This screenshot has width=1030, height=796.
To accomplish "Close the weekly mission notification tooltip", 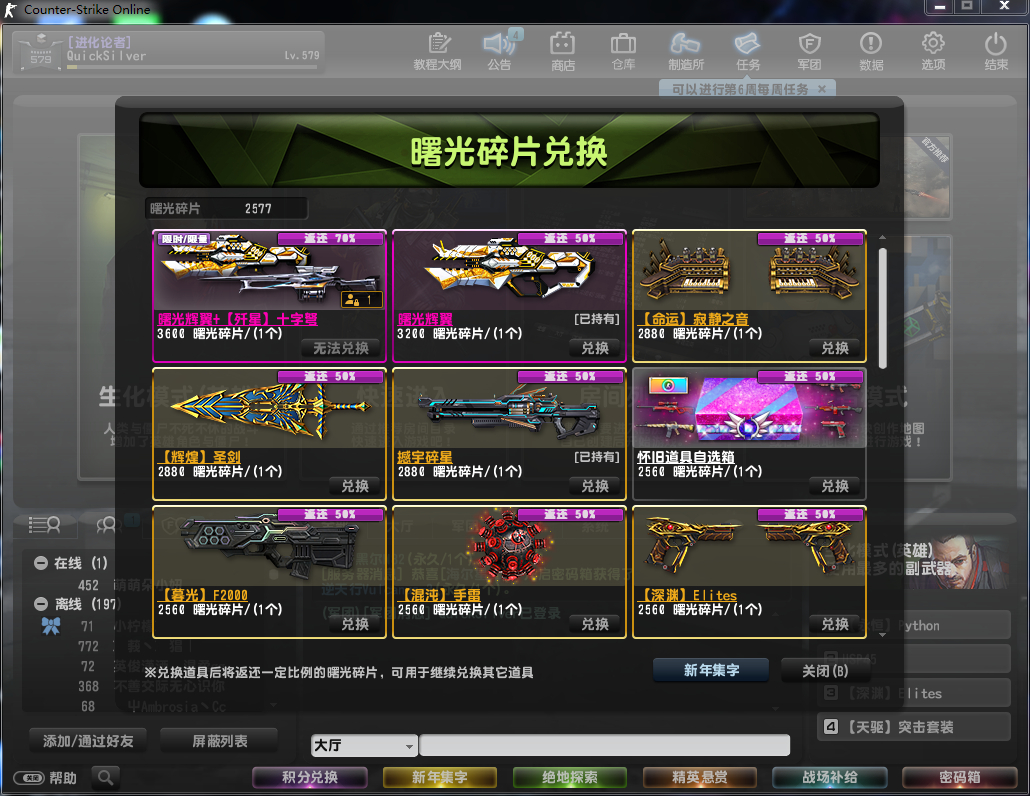I will [822, 89].
